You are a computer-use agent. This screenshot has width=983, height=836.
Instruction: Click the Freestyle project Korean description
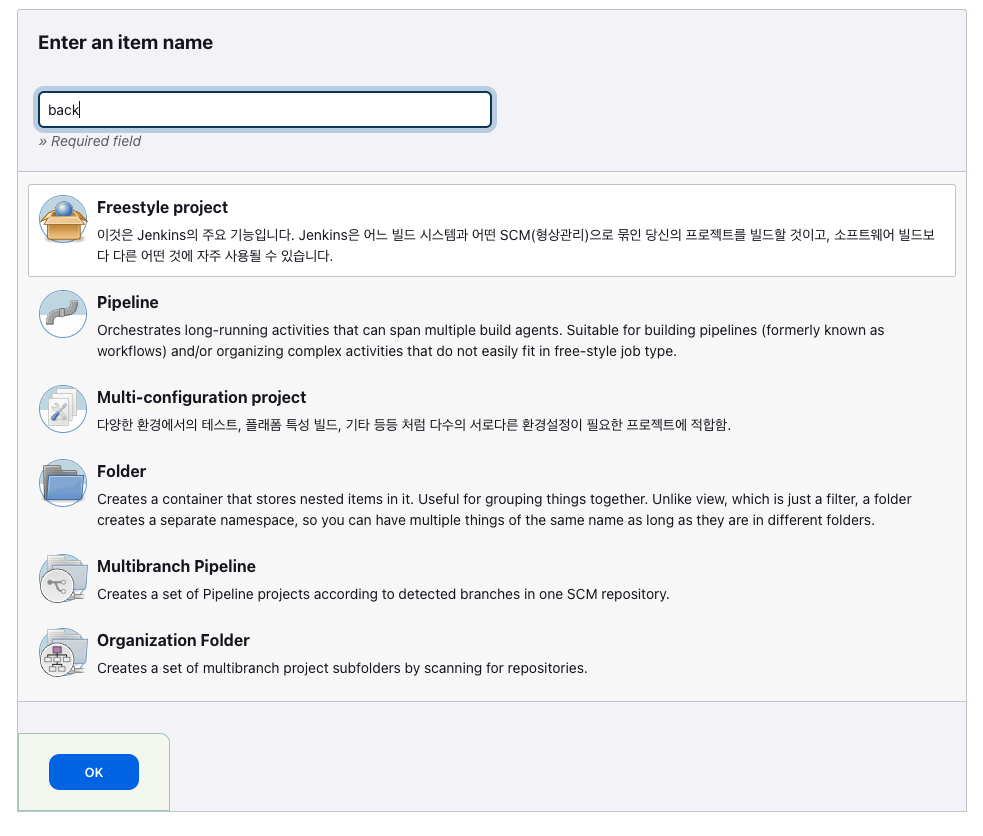coord(516,245)
